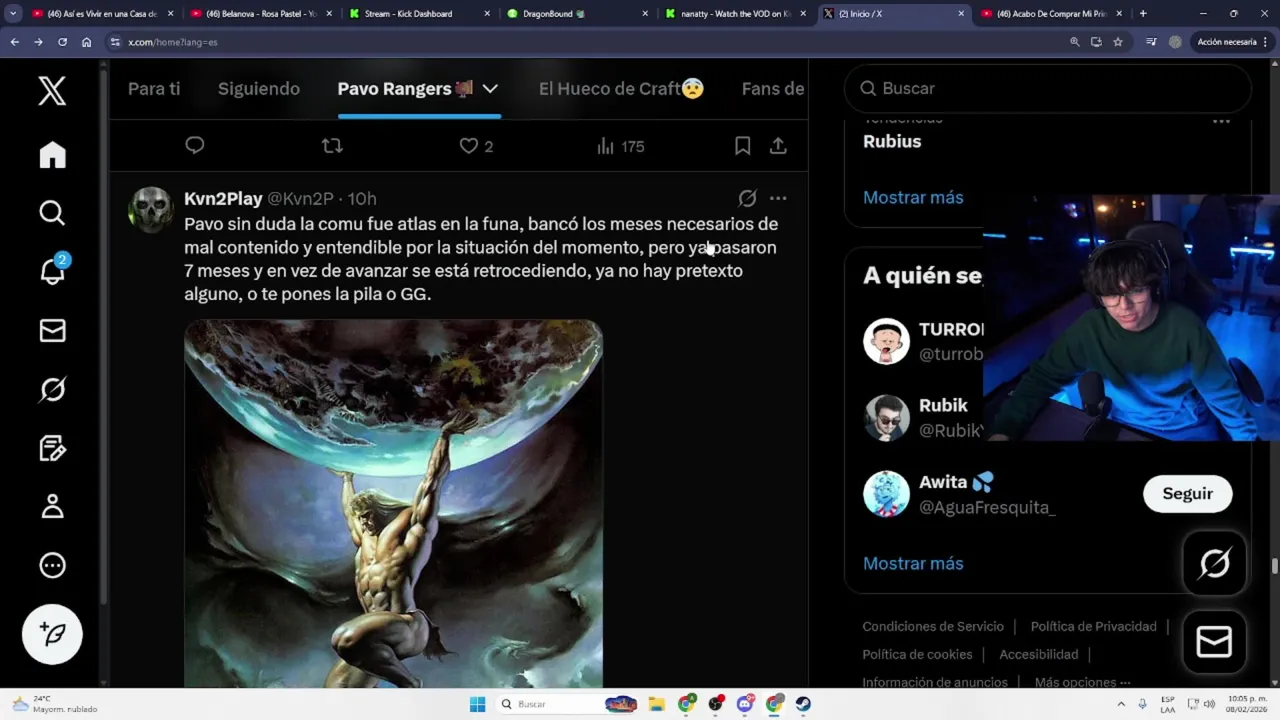This screenshot has width=1280, height=720.
Task: Click the browser back arrow
Action: [14, 42]
